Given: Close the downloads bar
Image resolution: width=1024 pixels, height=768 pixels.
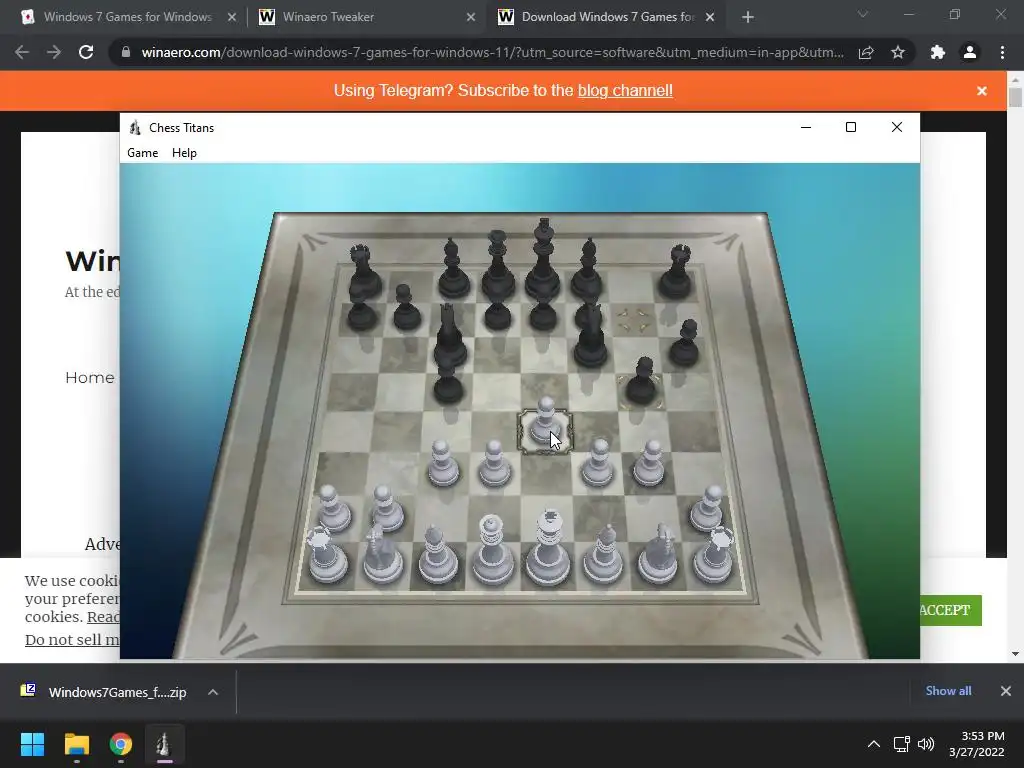Looking at the screenshot, I should (x=1006, y=691).
